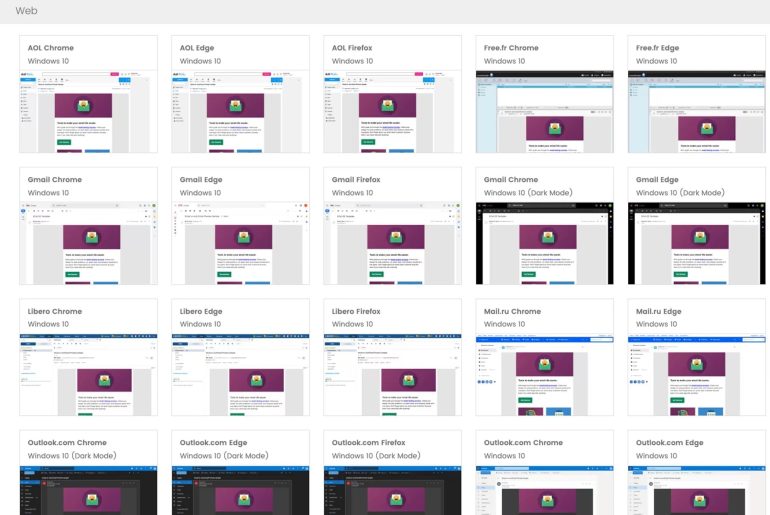Select the Libero Firefox preview thumbnail
This screenshot has width=770, height=515.
point(392,374)
